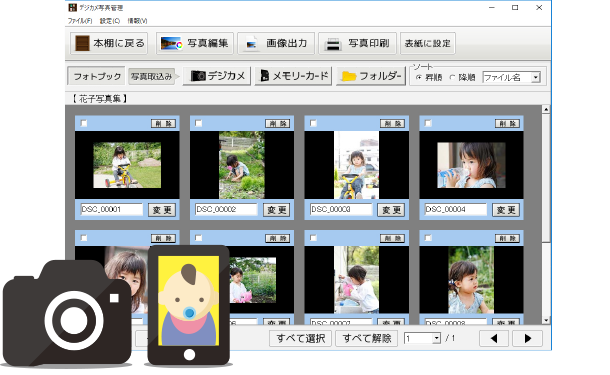Click 変更 next to DSC_00002
This screenshot has width=610, height=375.
[x=277, y=210]
